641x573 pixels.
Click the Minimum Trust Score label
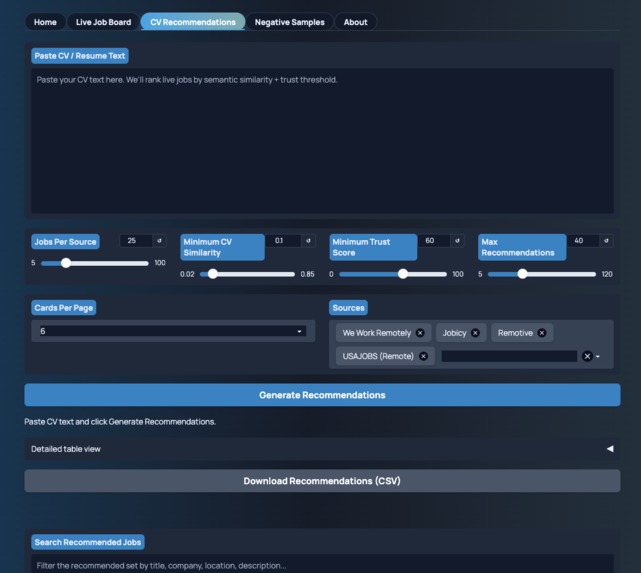[x=373, y=247]
